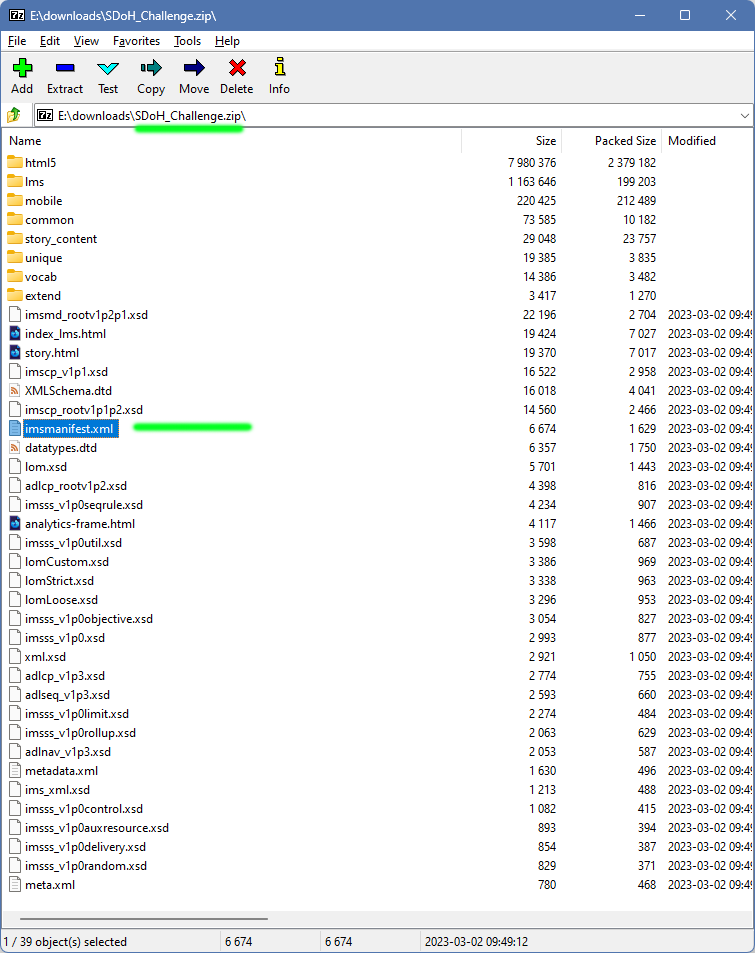Click the Extract toolbar icon
Screen dimensions: 755x953
coord(64,67)
